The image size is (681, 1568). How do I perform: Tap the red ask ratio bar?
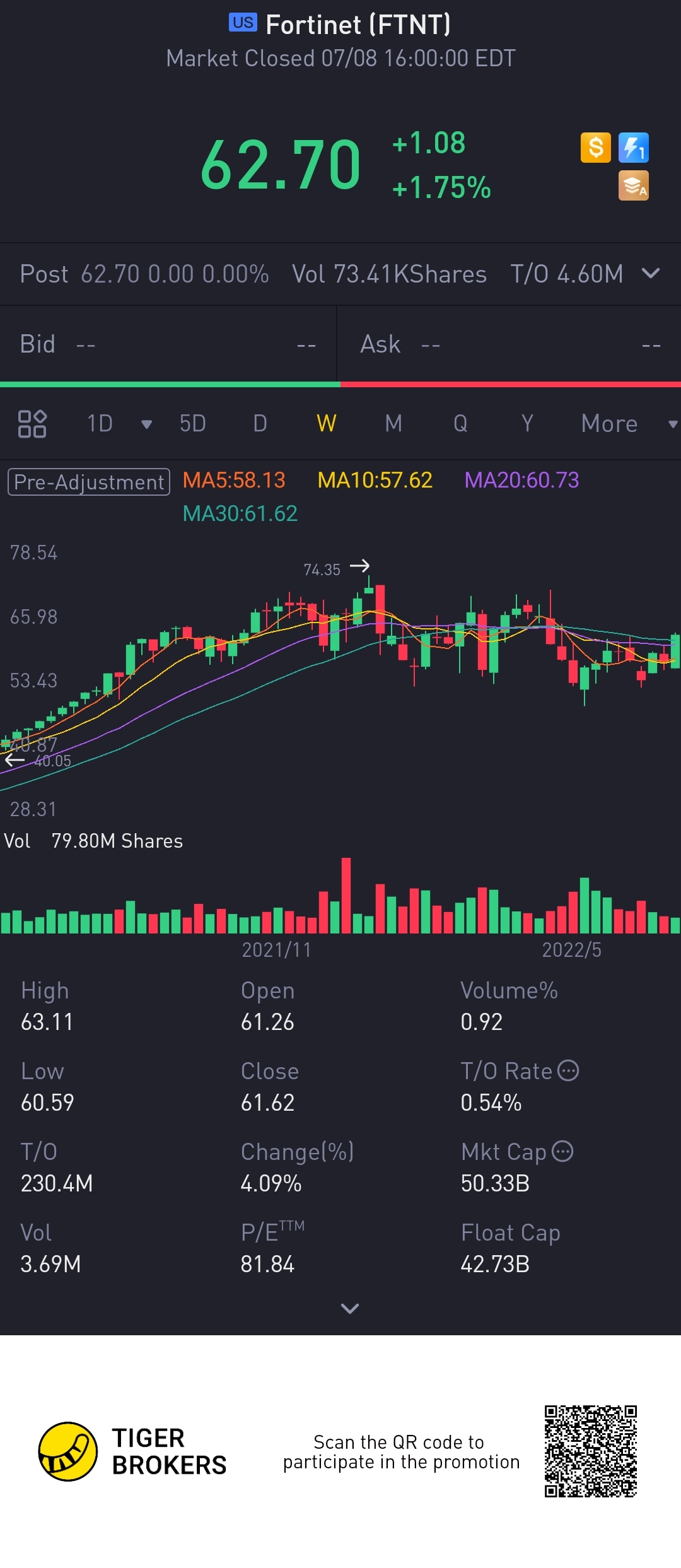point(511,384)
